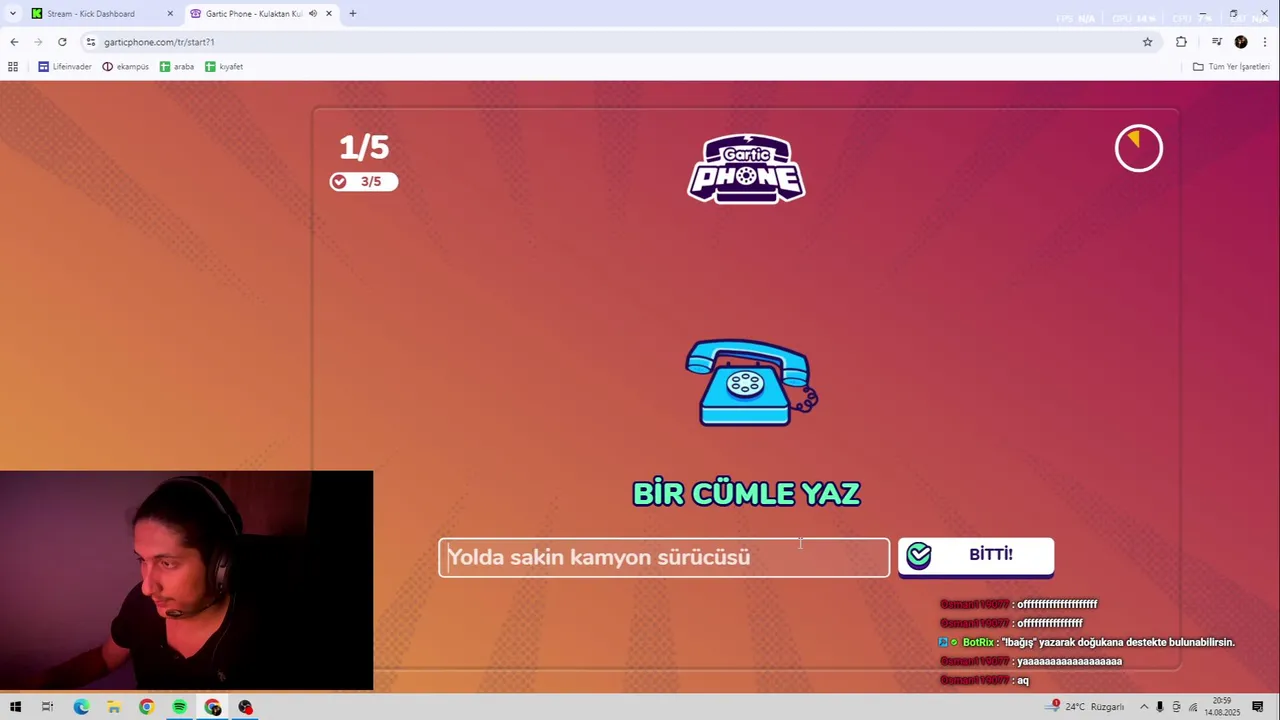Image resolution: width=1280 pixels, height=720 pixels.
Task: Click the checkmark icon inside BİTTİ button
Action: 918,556
